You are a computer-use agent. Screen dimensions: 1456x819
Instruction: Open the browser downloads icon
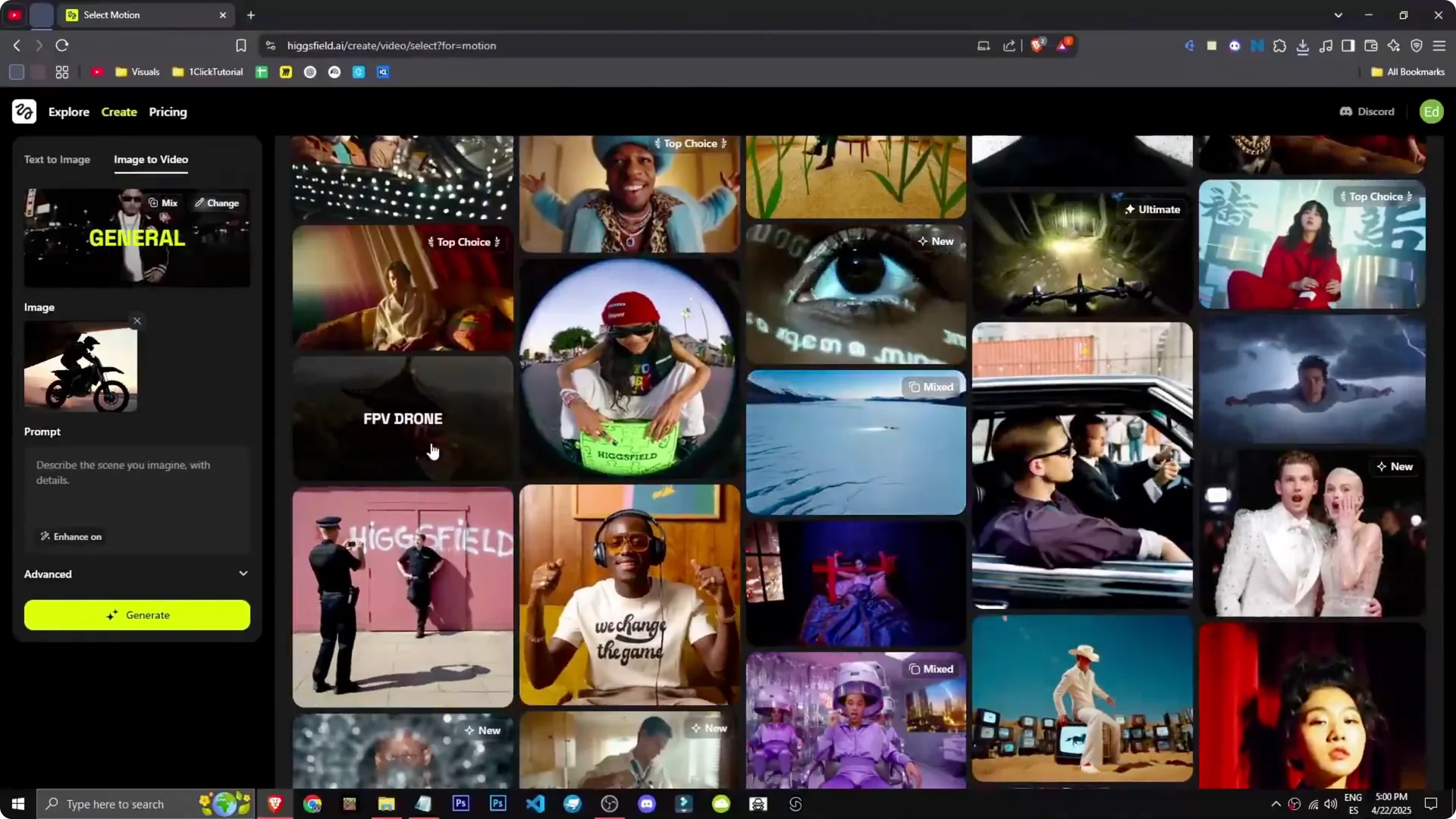[1304, 45]
